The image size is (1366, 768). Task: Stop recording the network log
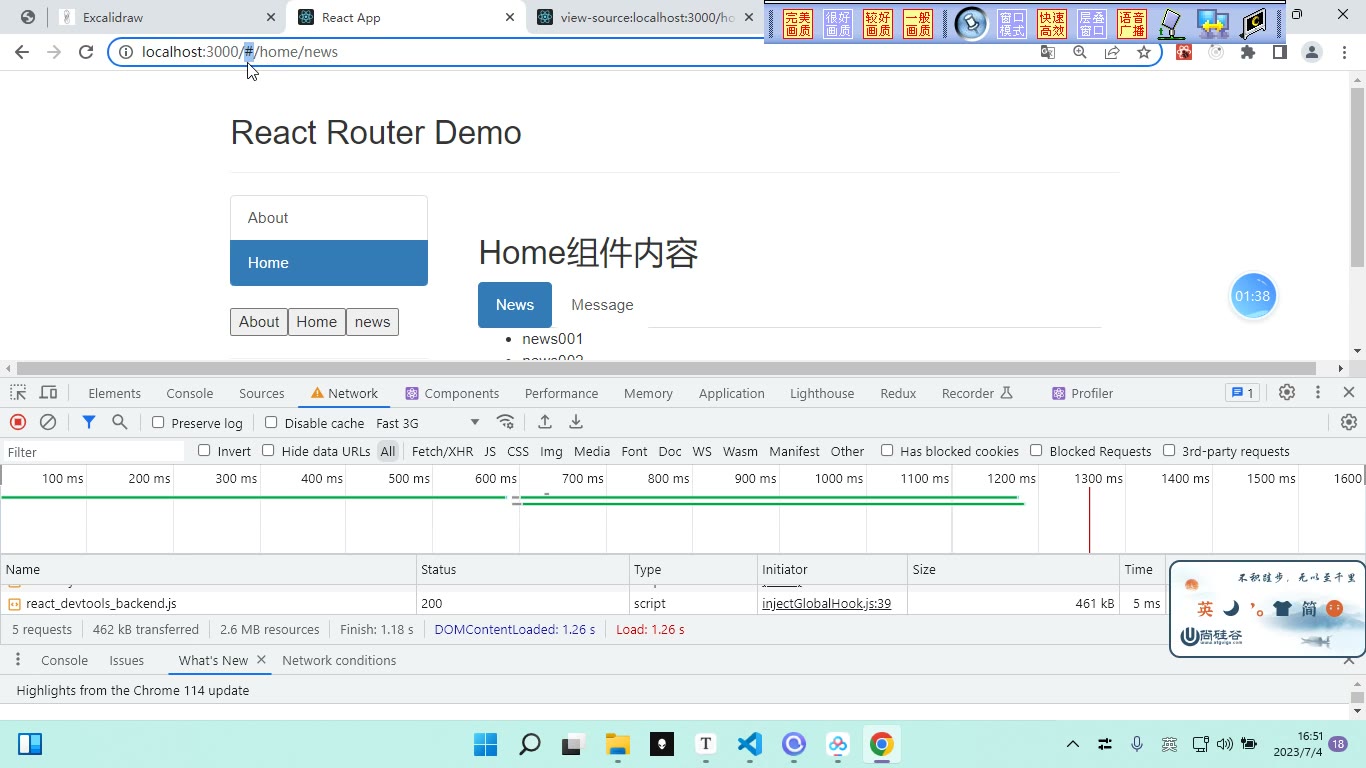tap(17, 422)
